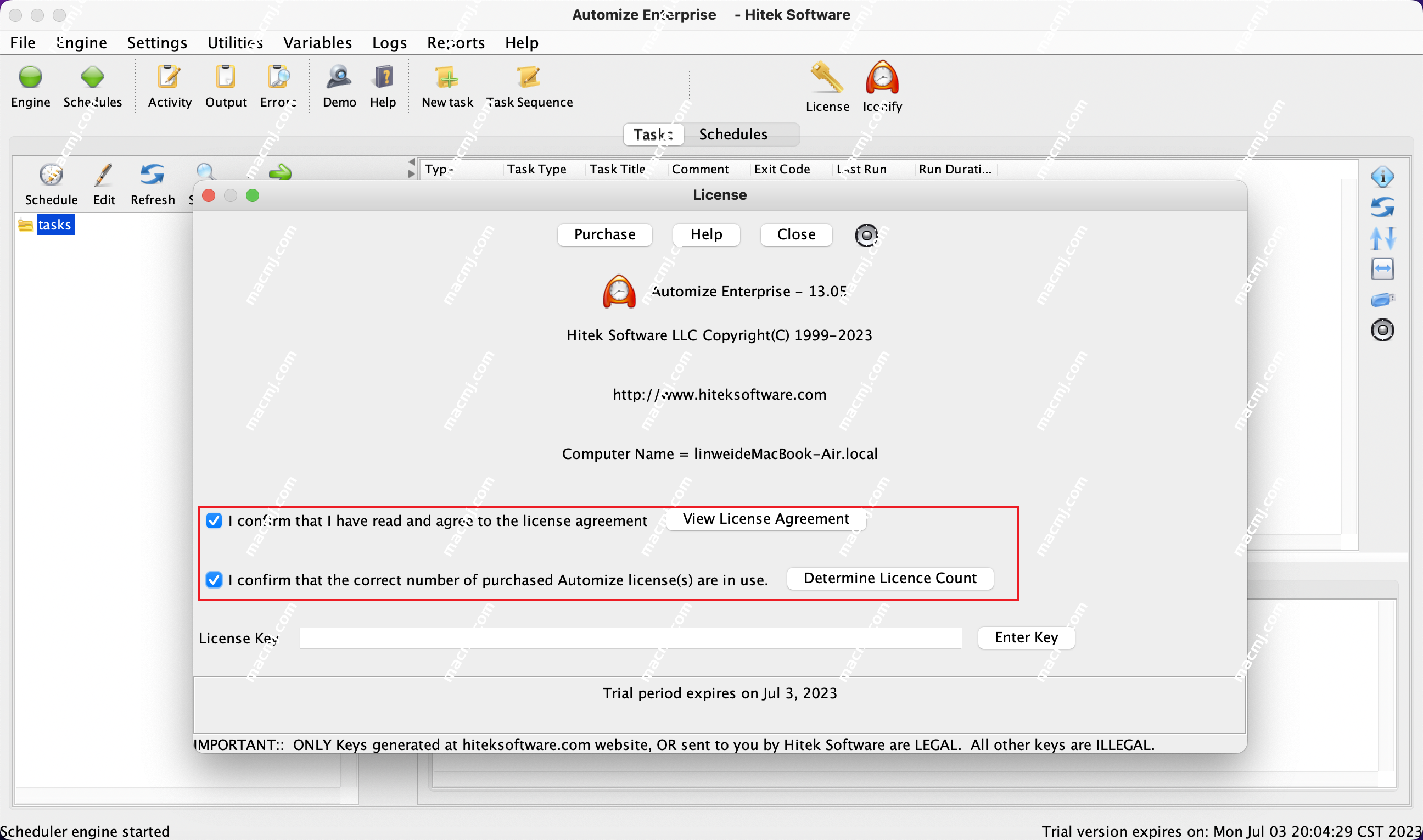Click the green arrow icon in tasks panel
This screenshot has height=840, width=1423.
[280, 171]
